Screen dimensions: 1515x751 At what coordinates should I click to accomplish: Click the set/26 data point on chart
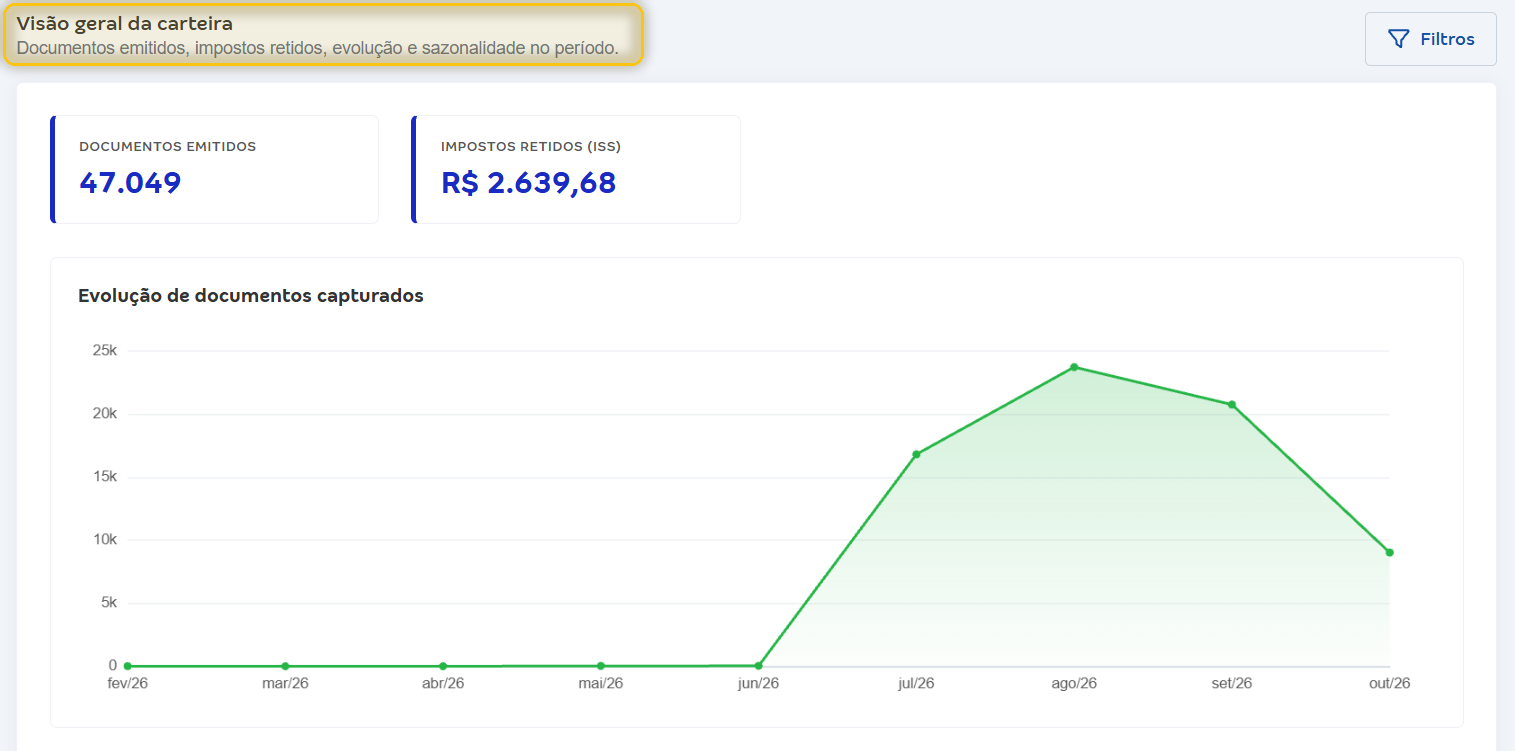coord(1232,405)
